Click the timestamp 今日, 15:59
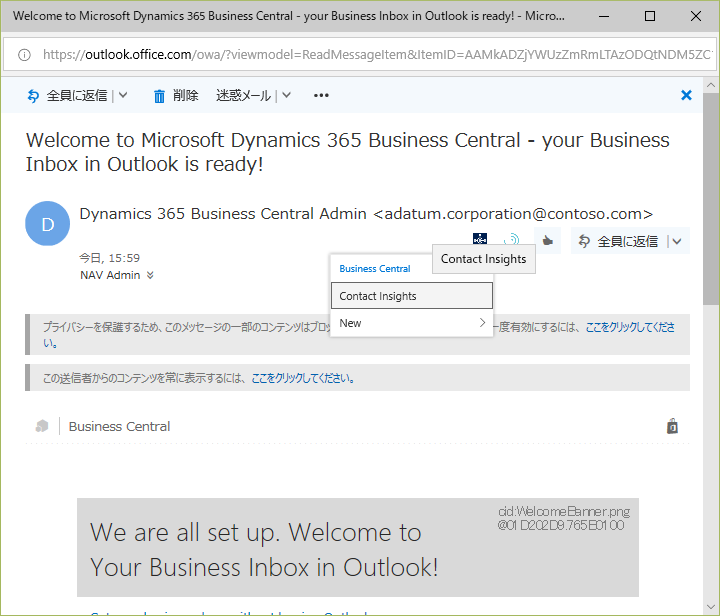This screenshot has height=616, width=720. [109, 258]
